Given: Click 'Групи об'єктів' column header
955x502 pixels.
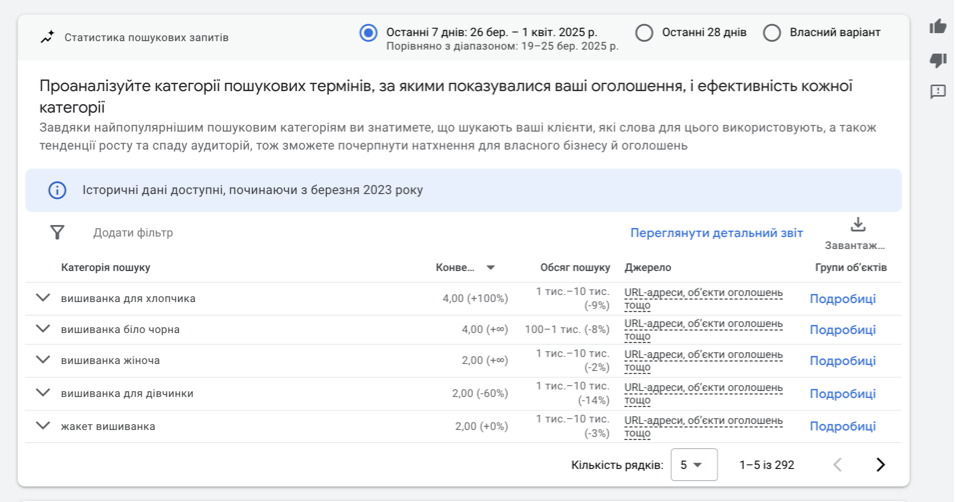Looking at the screenshot, I should point(851,267).
